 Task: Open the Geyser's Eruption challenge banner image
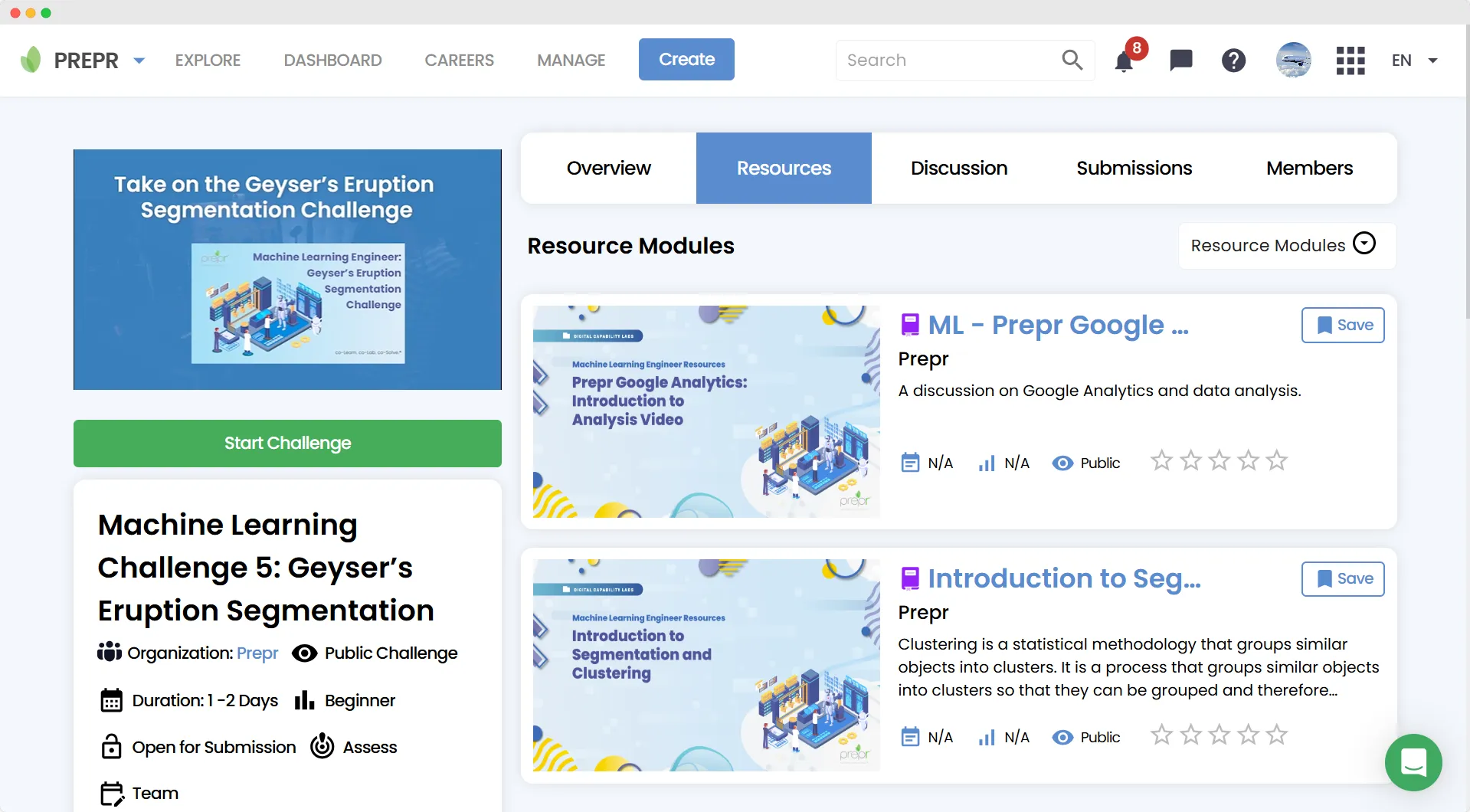287,269
